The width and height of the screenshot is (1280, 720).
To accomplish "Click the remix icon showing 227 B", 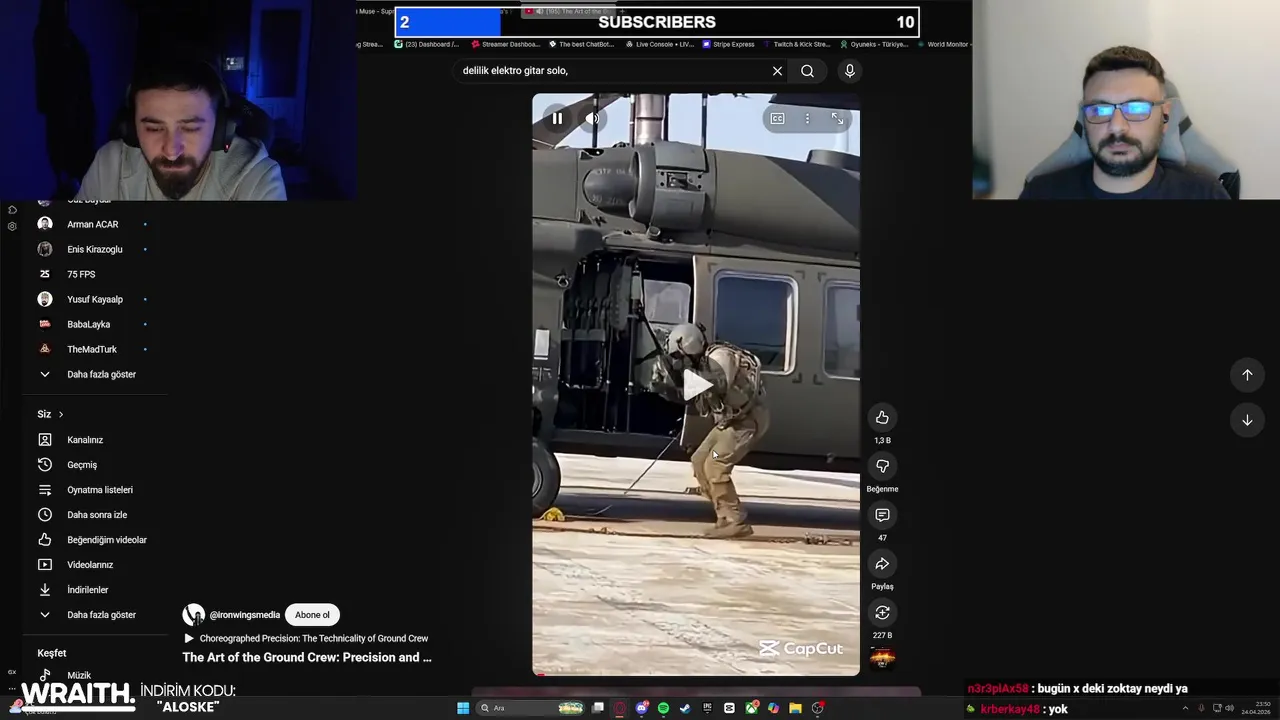I will point(882,612).
